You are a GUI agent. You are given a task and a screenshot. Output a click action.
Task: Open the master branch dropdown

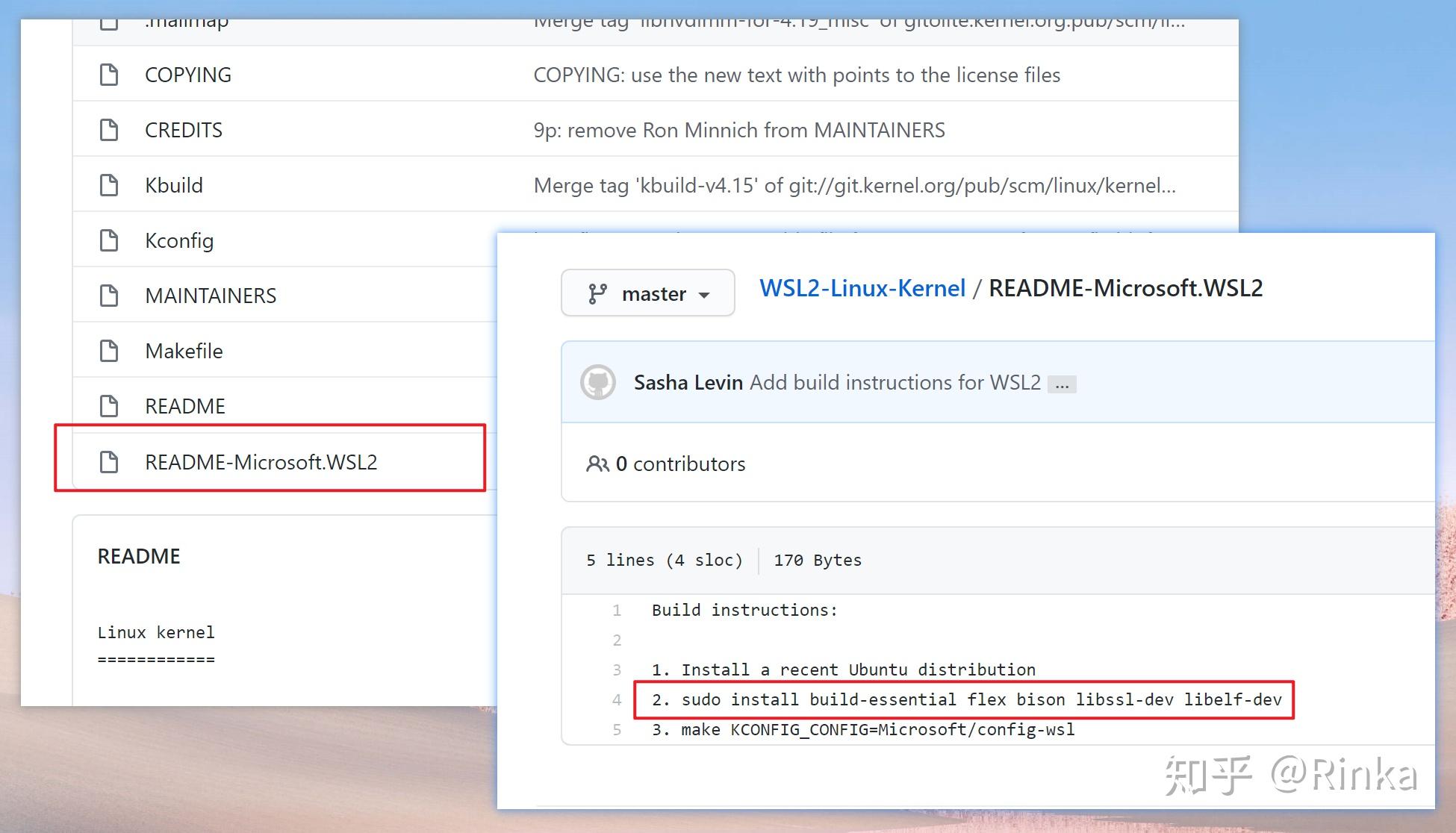pos(647,293)
